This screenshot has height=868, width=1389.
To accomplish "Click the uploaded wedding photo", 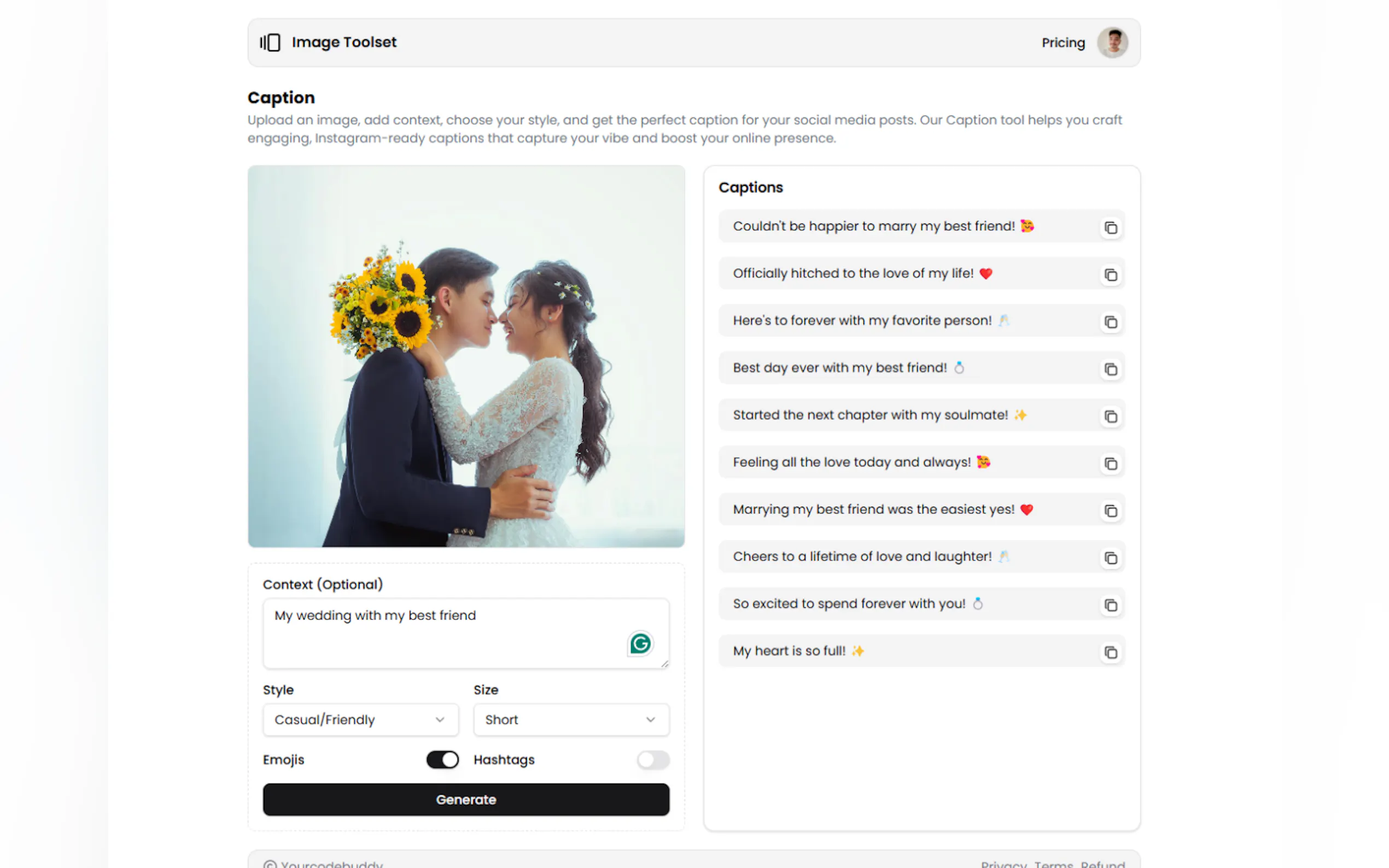I will pos(466,356).
